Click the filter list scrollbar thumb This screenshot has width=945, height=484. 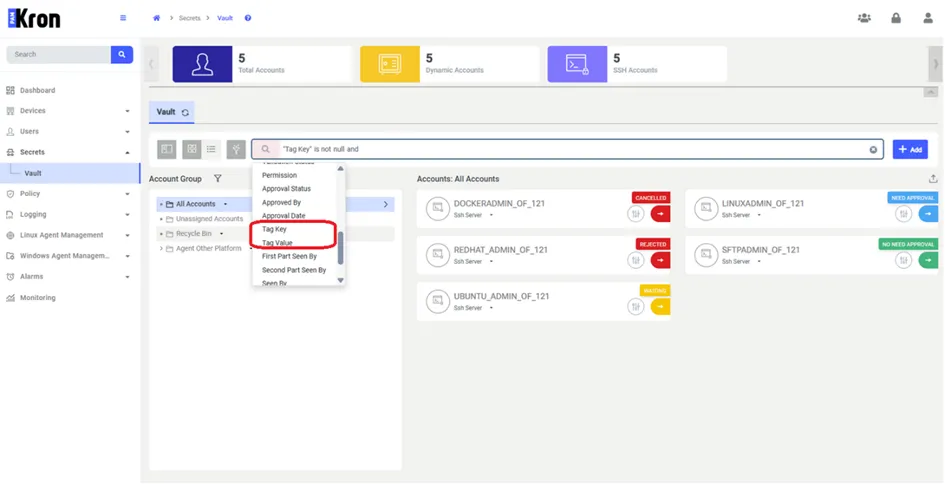click(x=341, y=247)
